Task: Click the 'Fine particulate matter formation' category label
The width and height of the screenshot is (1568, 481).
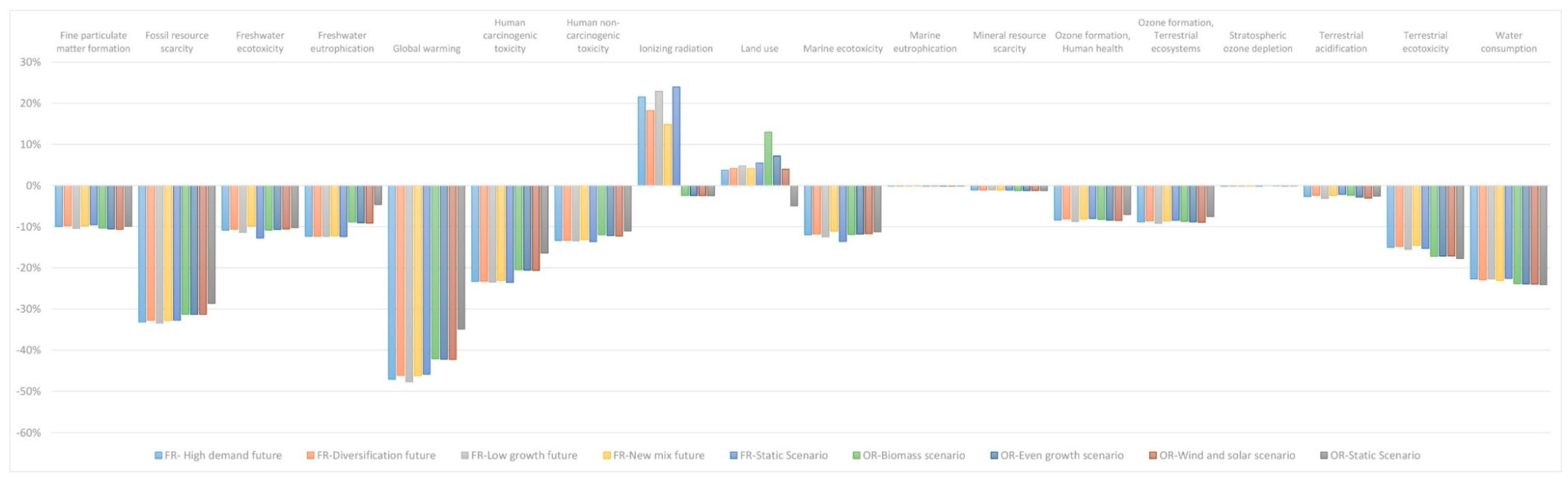Action: coord(93,42)
